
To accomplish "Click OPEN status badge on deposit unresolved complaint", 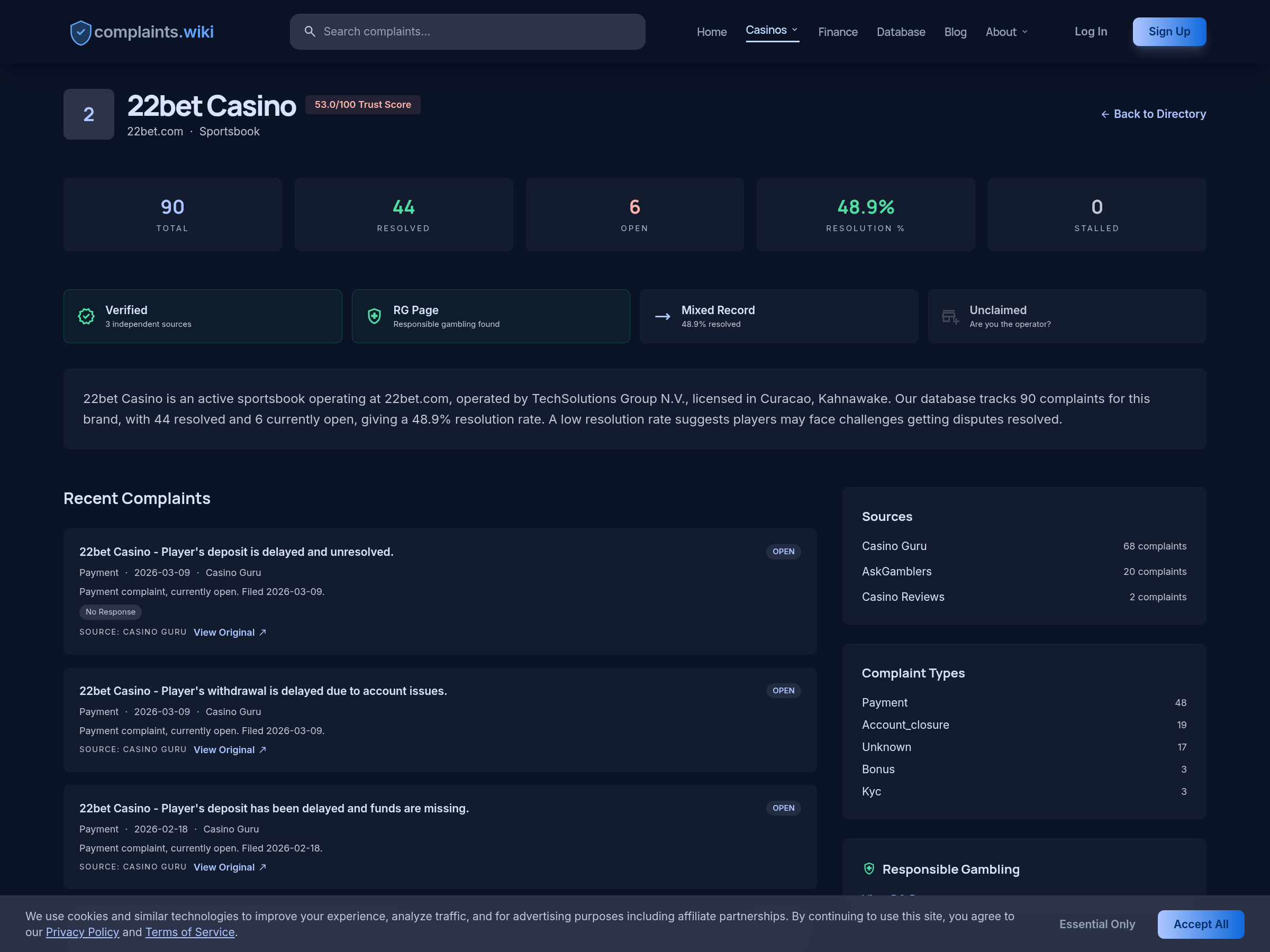I will pos(783,552).
